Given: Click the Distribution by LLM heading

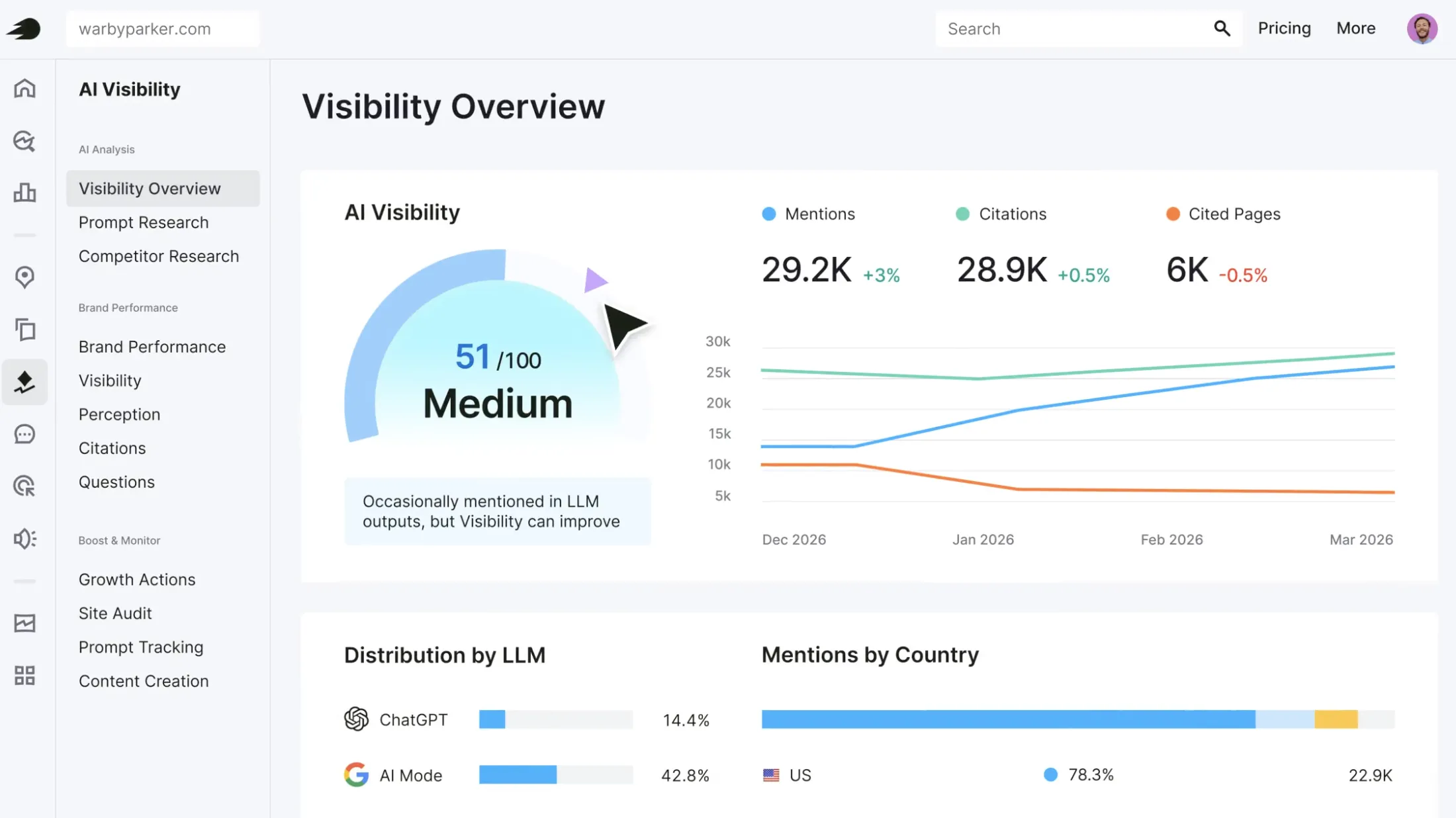Looking at the screenshot, I should (445, 655).
